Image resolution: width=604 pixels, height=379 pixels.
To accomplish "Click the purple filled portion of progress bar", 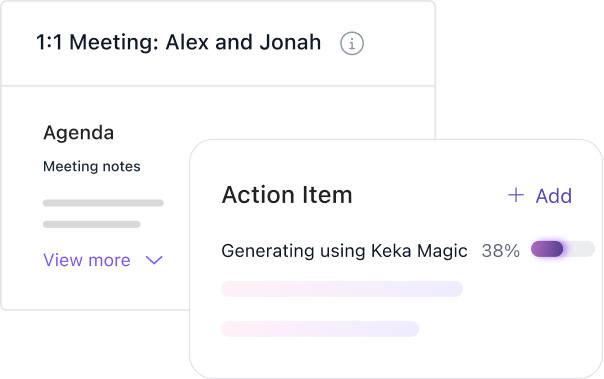I will (547, 249).
